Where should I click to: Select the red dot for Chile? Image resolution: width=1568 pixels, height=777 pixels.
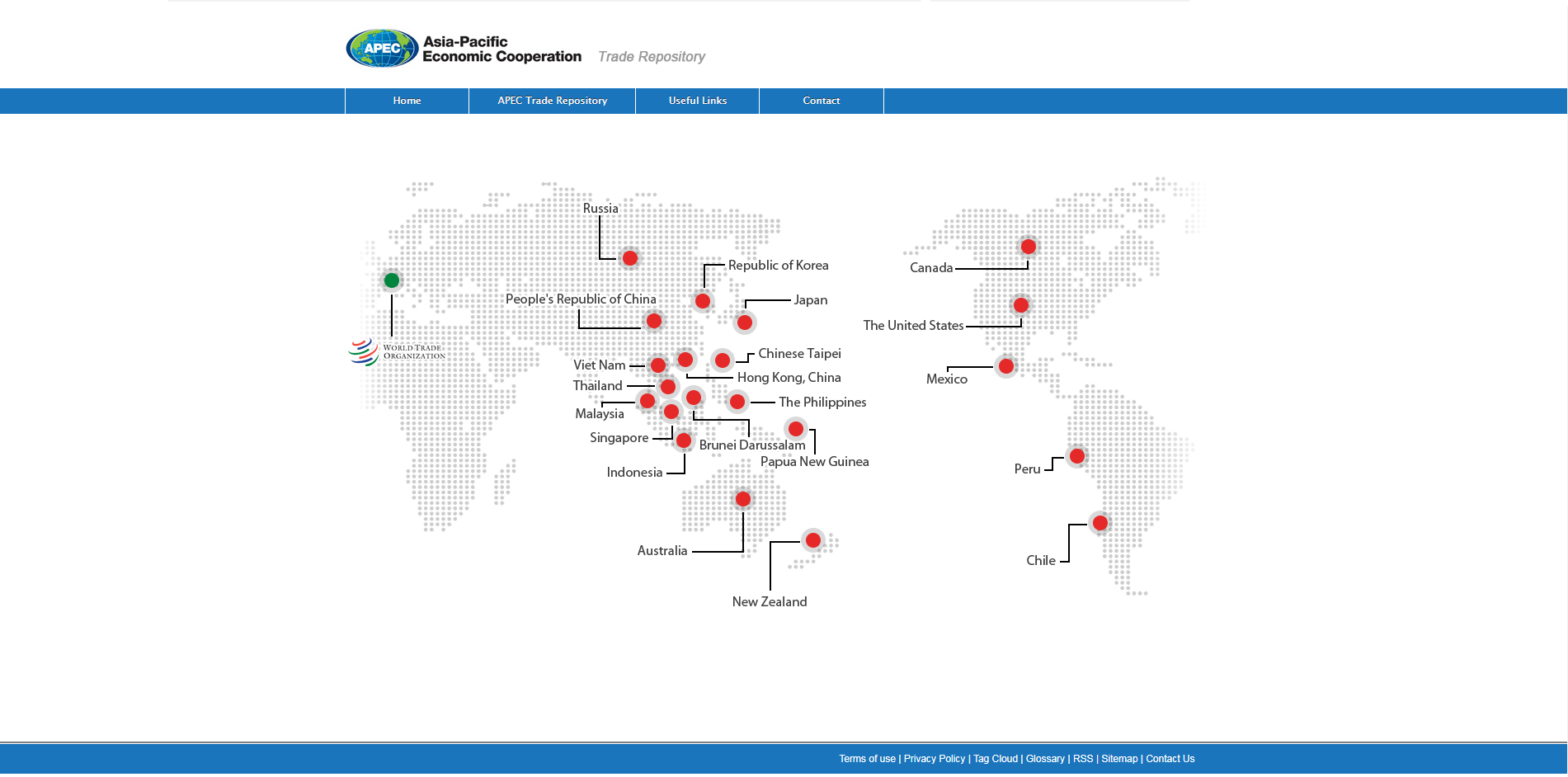pos(1100,523)
